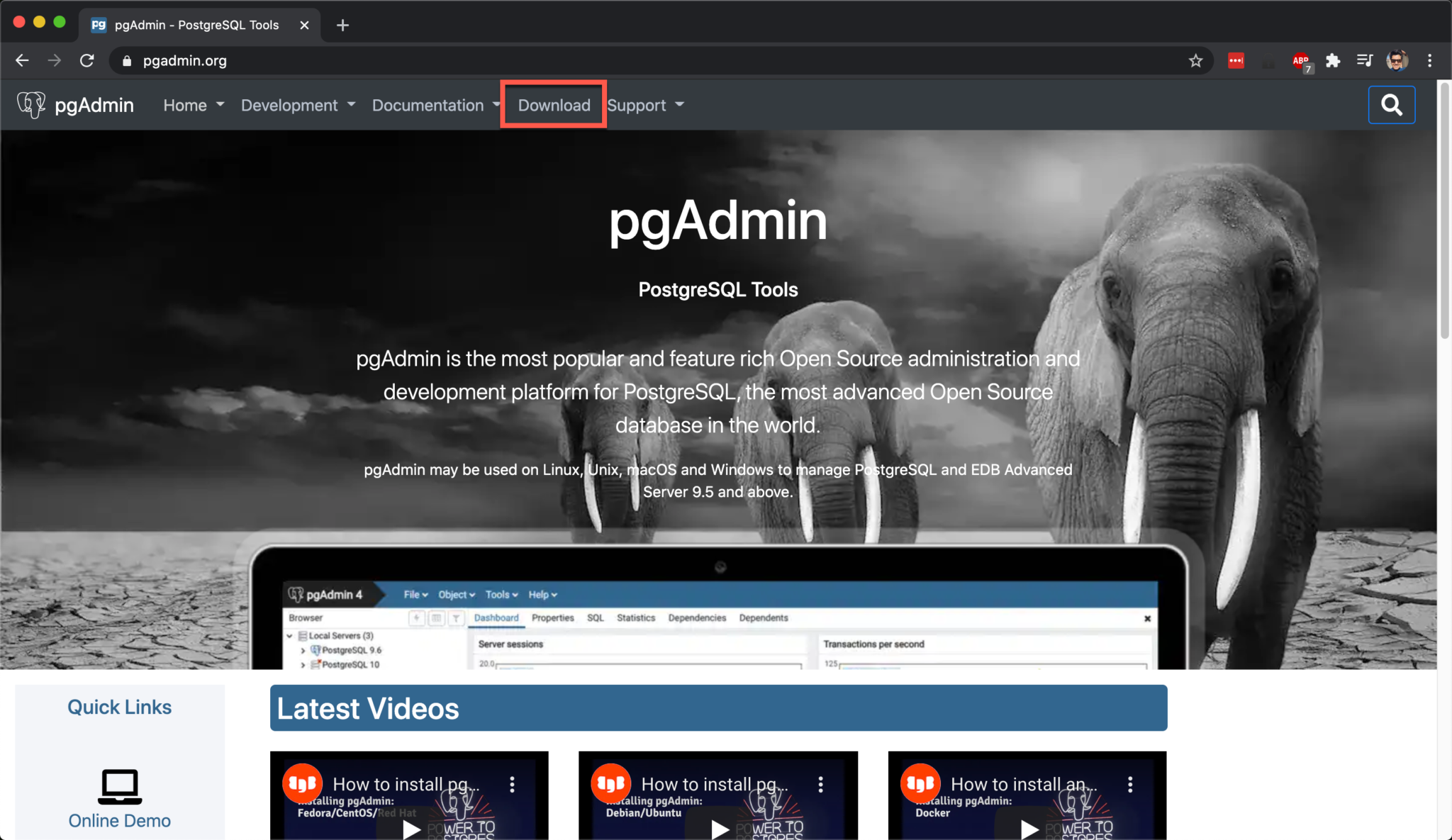Expand the Development dropdown menu

coord(297,104)
